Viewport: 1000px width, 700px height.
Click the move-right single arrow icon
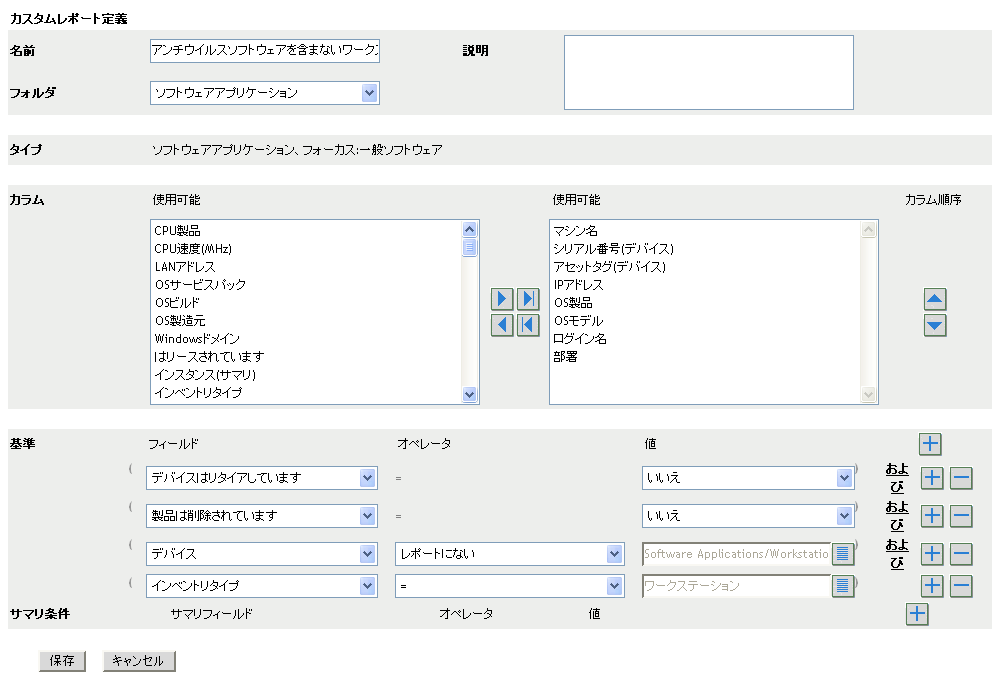(502, 299)
